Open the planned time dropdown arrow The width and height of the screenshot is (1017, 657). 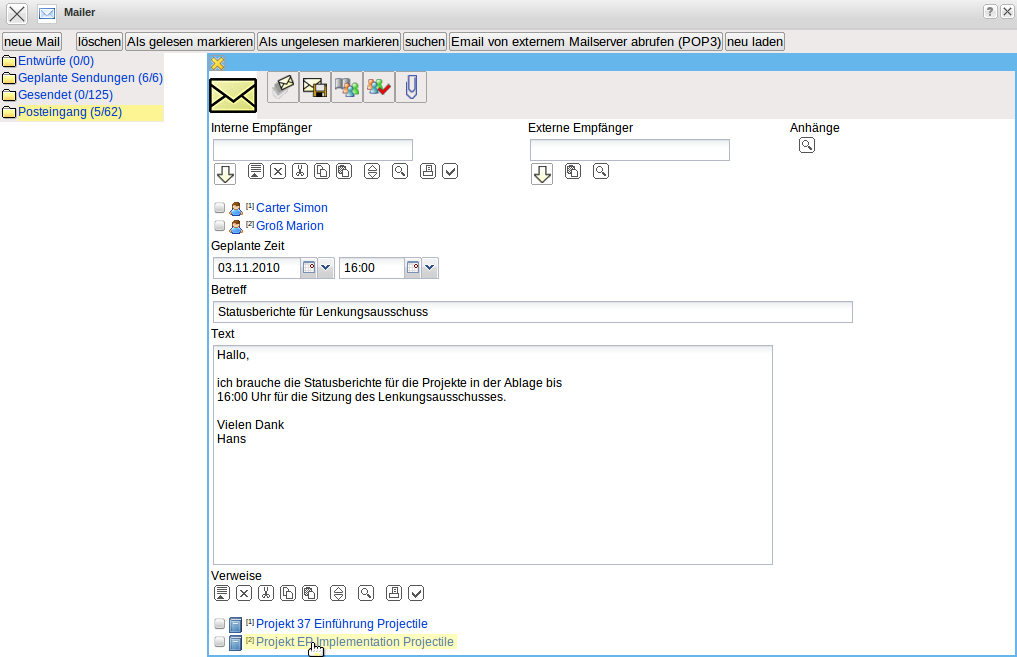pyautogui.click(x=430, y=268)
